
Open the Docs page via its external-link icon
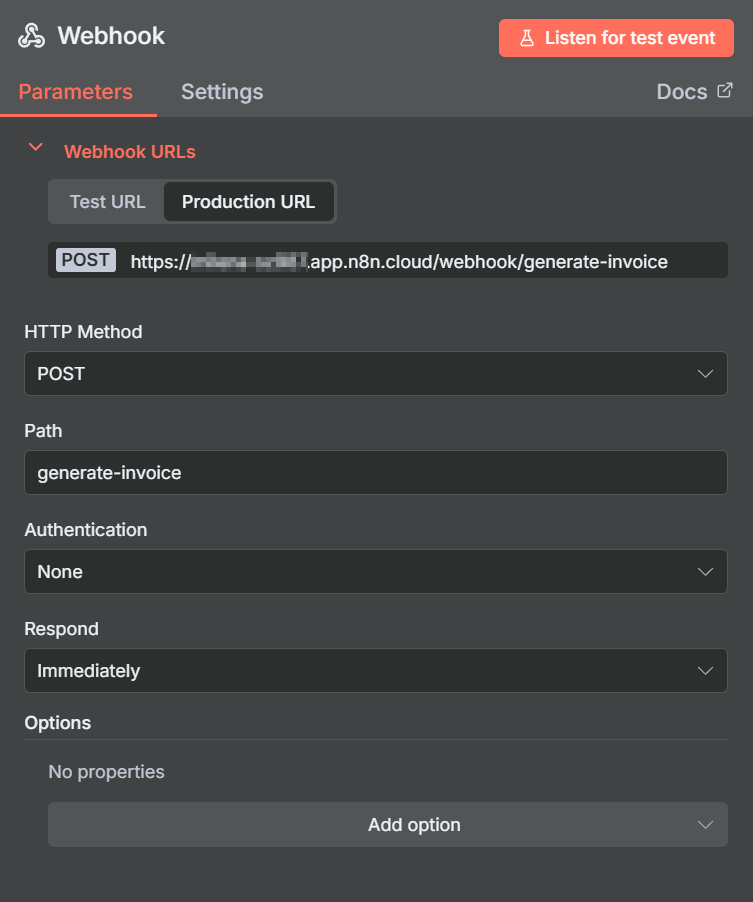click(x=724, y=91)
